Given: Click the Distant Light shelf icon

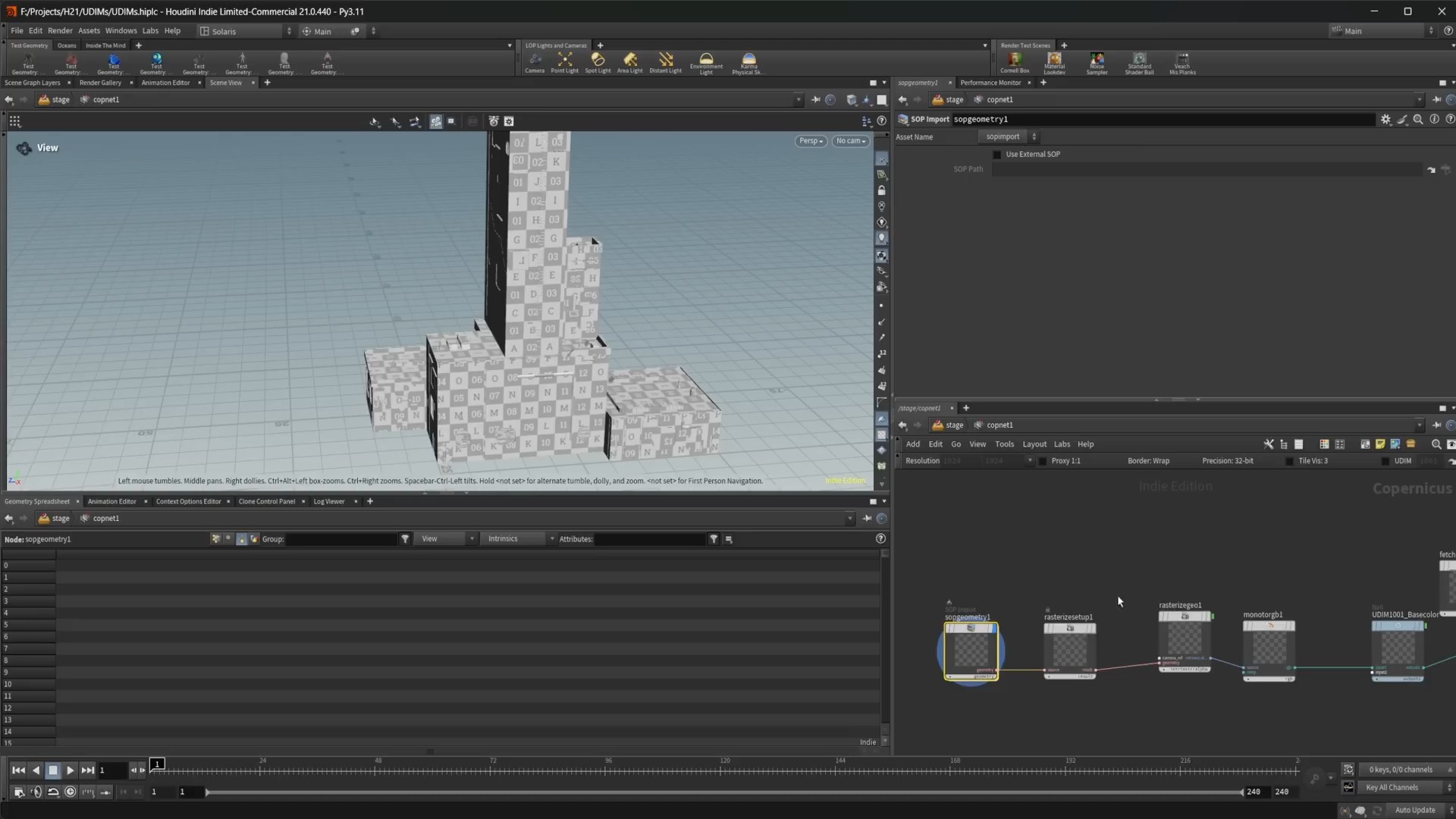Looking at the screenshot, I should [665, 63].
